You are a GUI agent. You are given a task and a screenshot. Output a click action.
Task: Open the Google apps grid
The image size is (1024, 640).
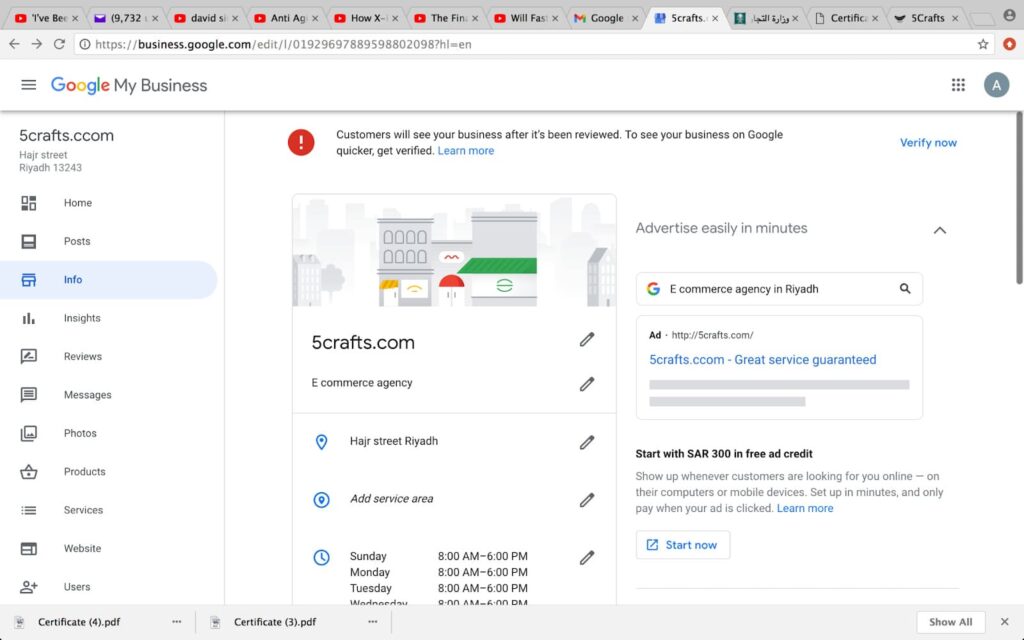coord(958,85)
